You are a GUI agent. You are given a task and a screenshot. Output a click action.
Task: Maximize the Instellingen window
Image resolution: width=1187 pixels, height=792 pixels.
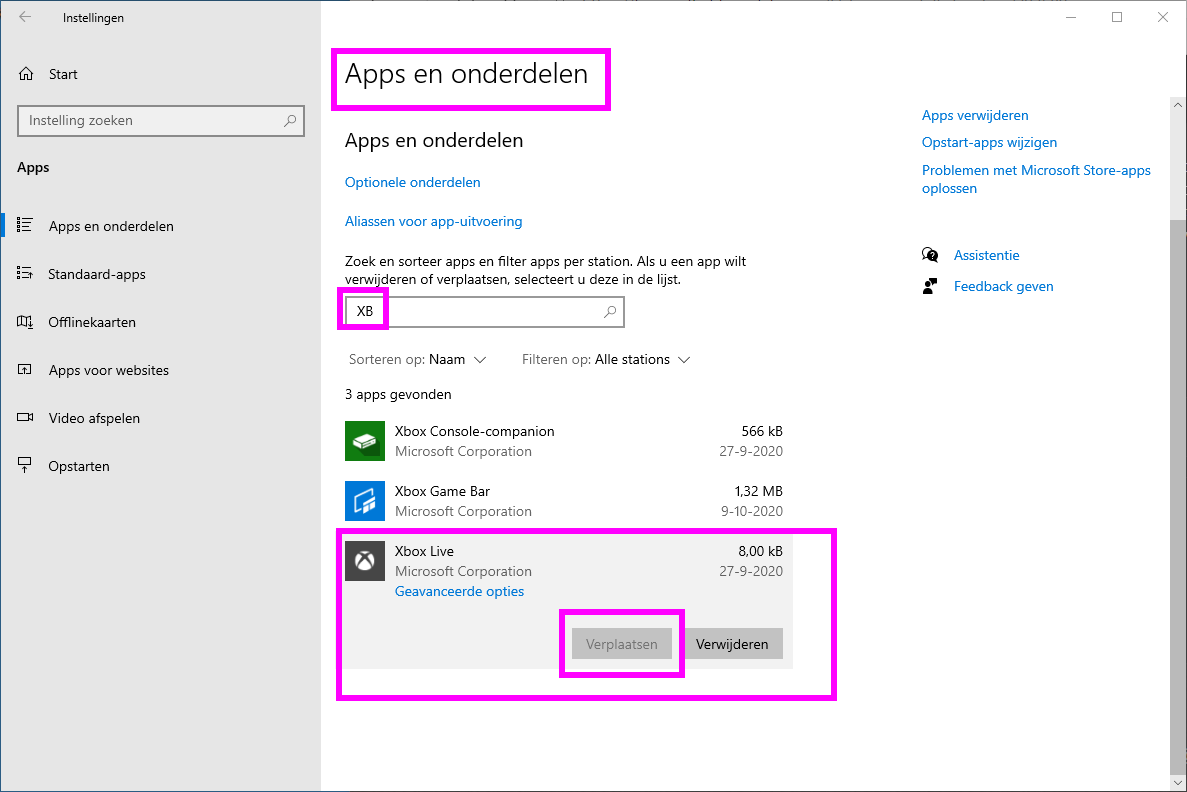click(1117, 17)
